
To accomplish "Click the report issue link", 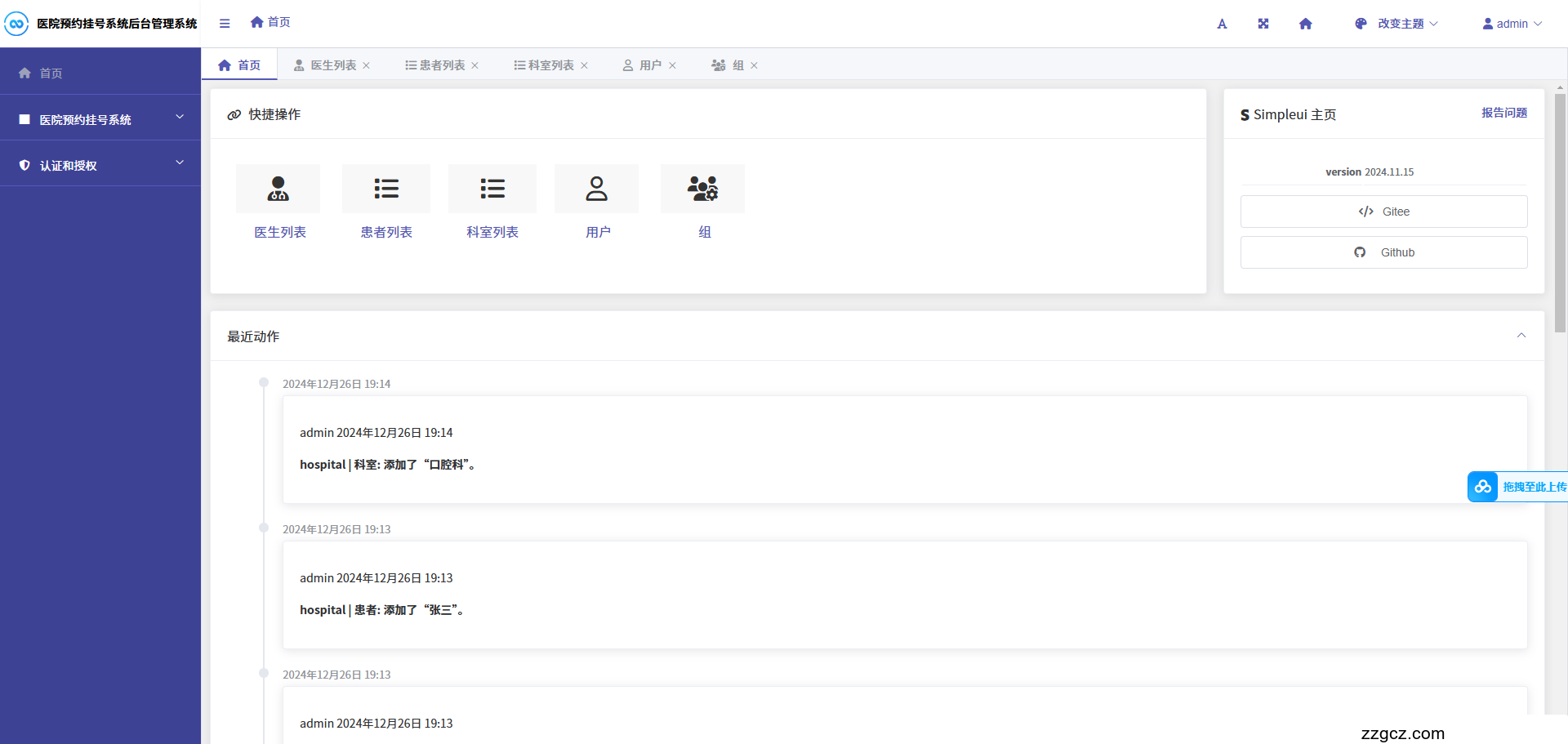I will [x=1504, y=113].
